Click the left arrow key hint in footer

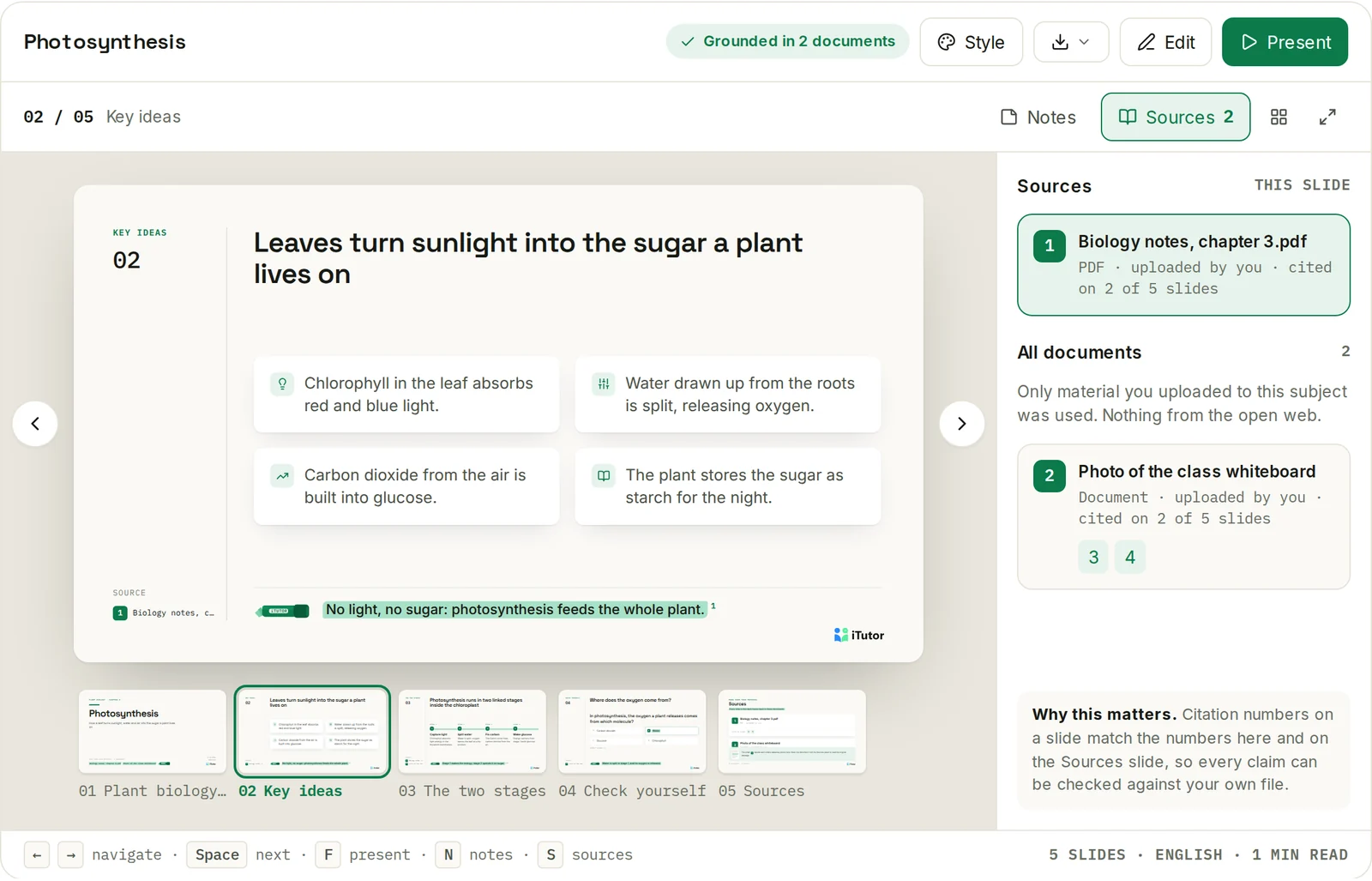(37, 855)
